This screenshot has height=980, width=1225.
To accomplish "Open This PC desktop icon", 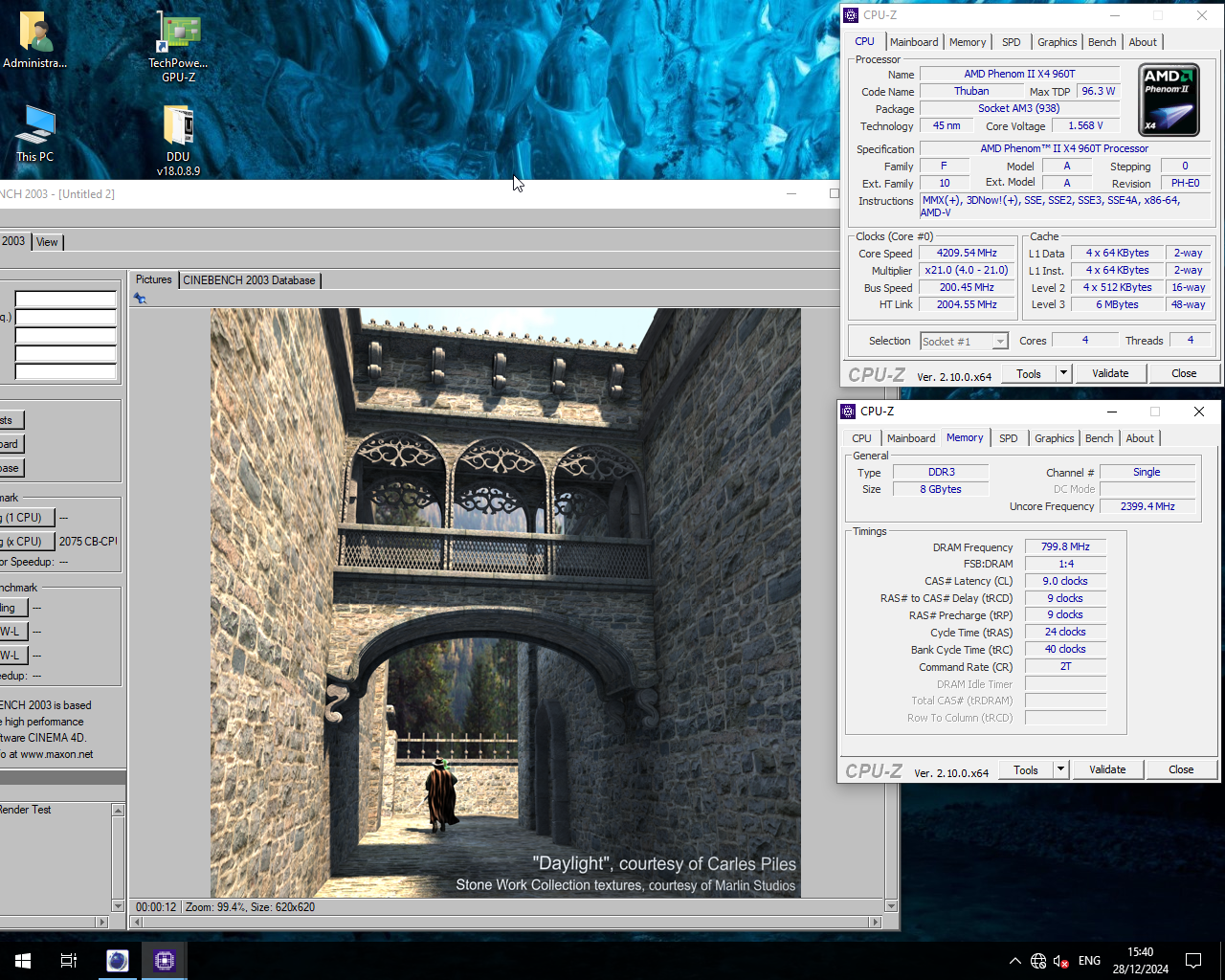I will click(x=35, y=134).
